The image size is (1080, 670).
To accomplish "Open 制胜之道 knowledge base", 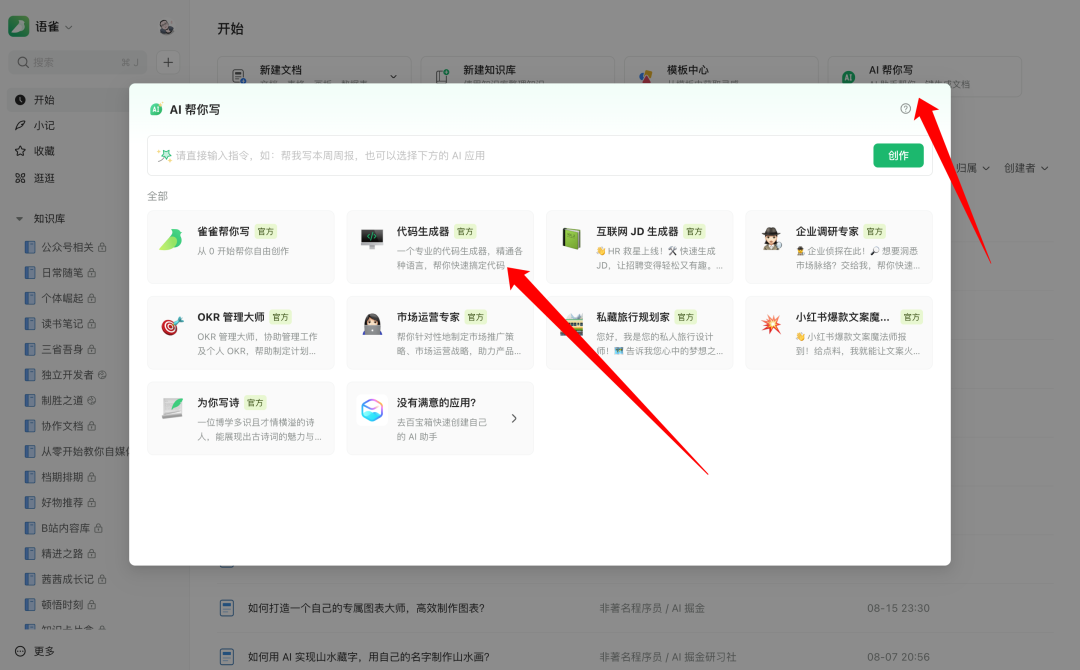I will 62,400.
